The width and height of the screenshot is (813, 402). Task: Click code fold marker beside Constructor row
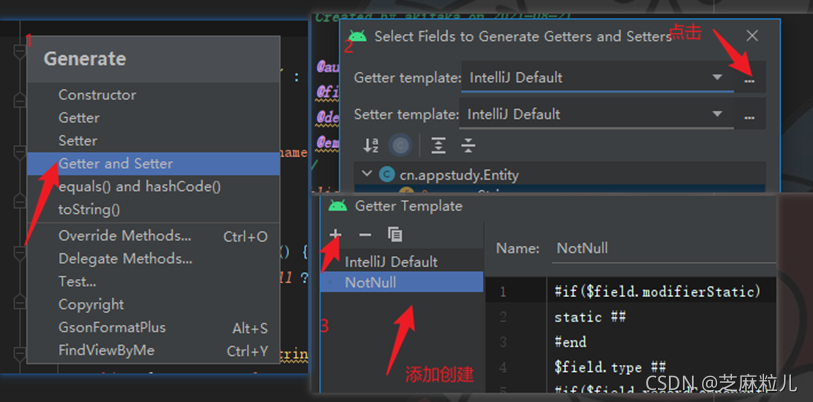[20, 98]
